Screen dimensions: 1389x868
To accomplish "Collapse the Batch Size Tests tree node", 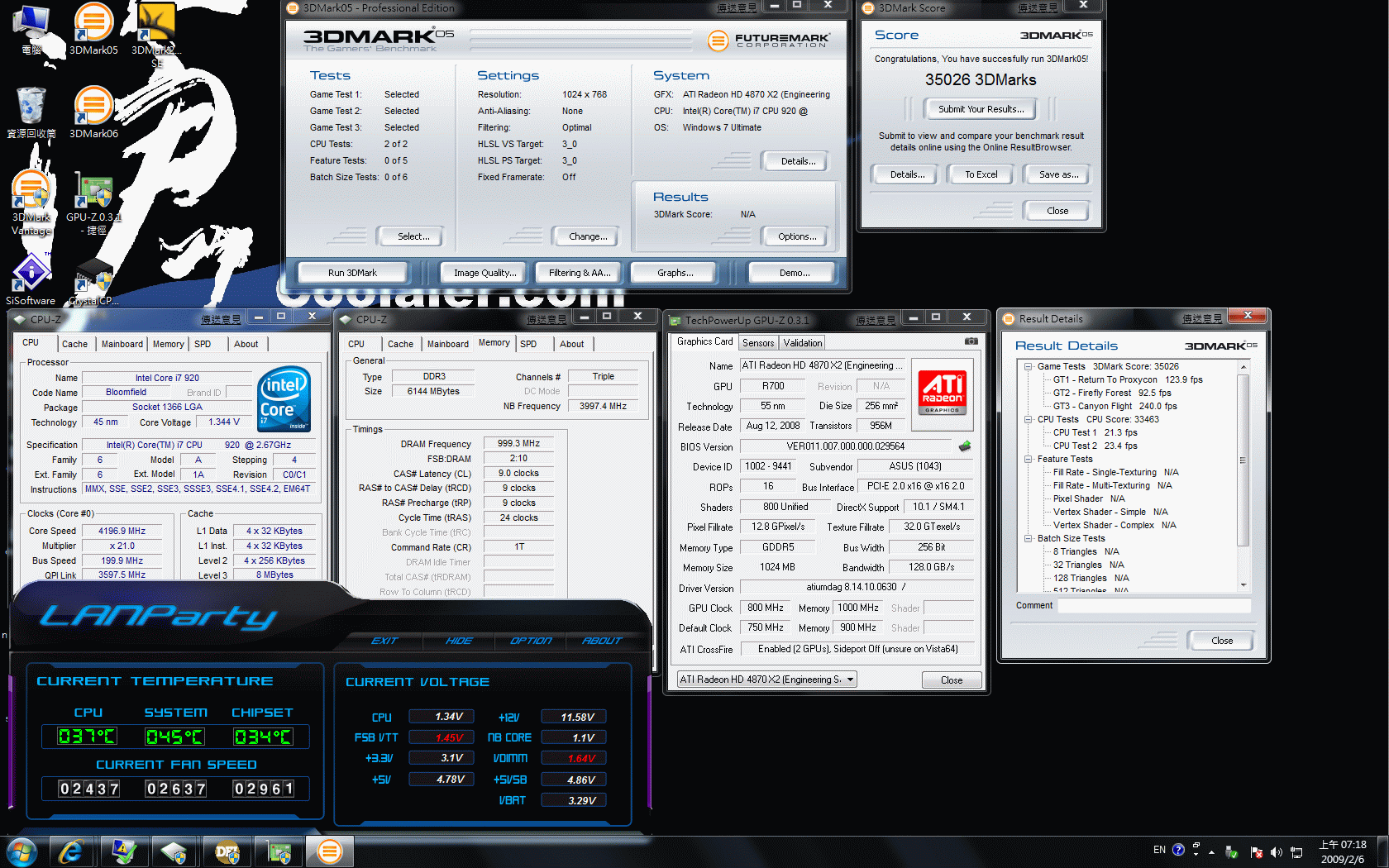I will pyautogui.click(x=1028, y=538).
